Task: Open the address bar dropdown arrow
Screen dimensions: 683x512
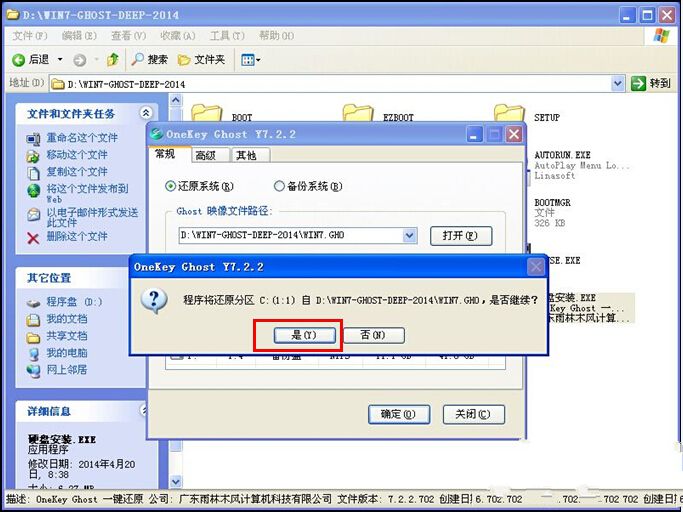Action: tap(618, 84)
